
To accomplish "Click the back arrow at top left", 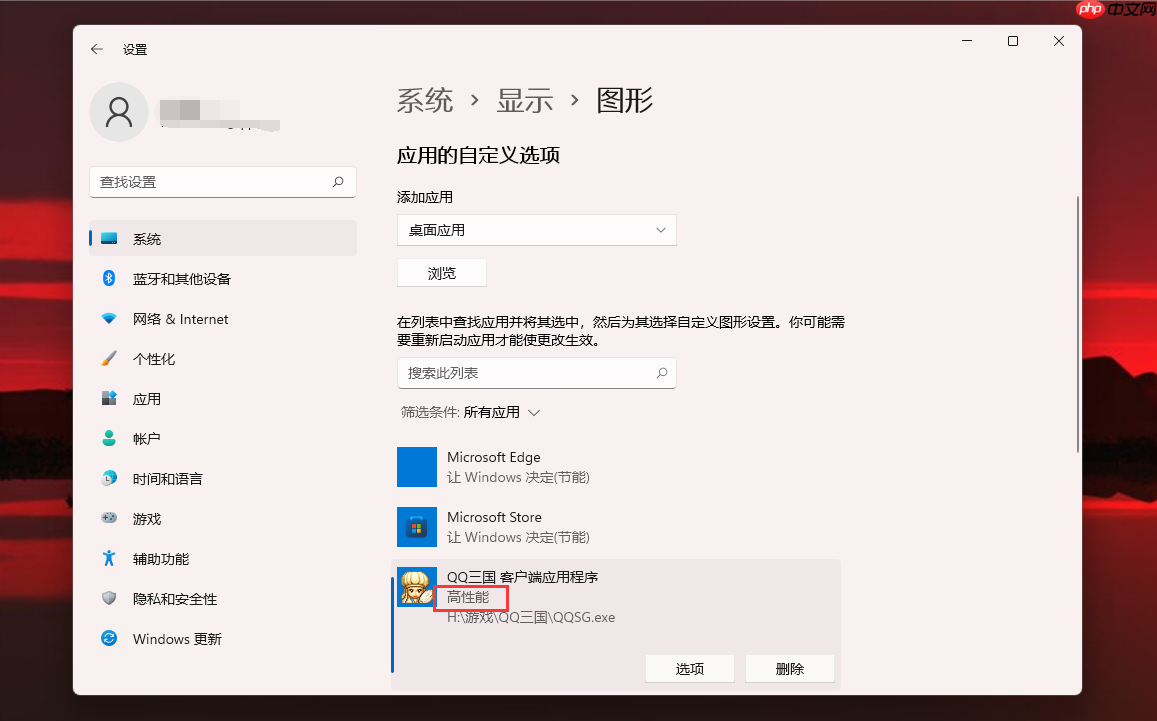I will pyautogui.click(x=96, y=48).
